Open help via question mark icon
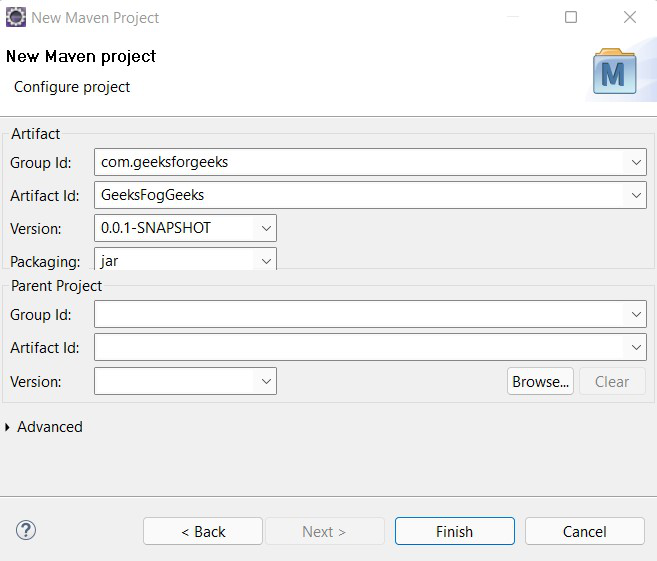 (x=26, y=530)
